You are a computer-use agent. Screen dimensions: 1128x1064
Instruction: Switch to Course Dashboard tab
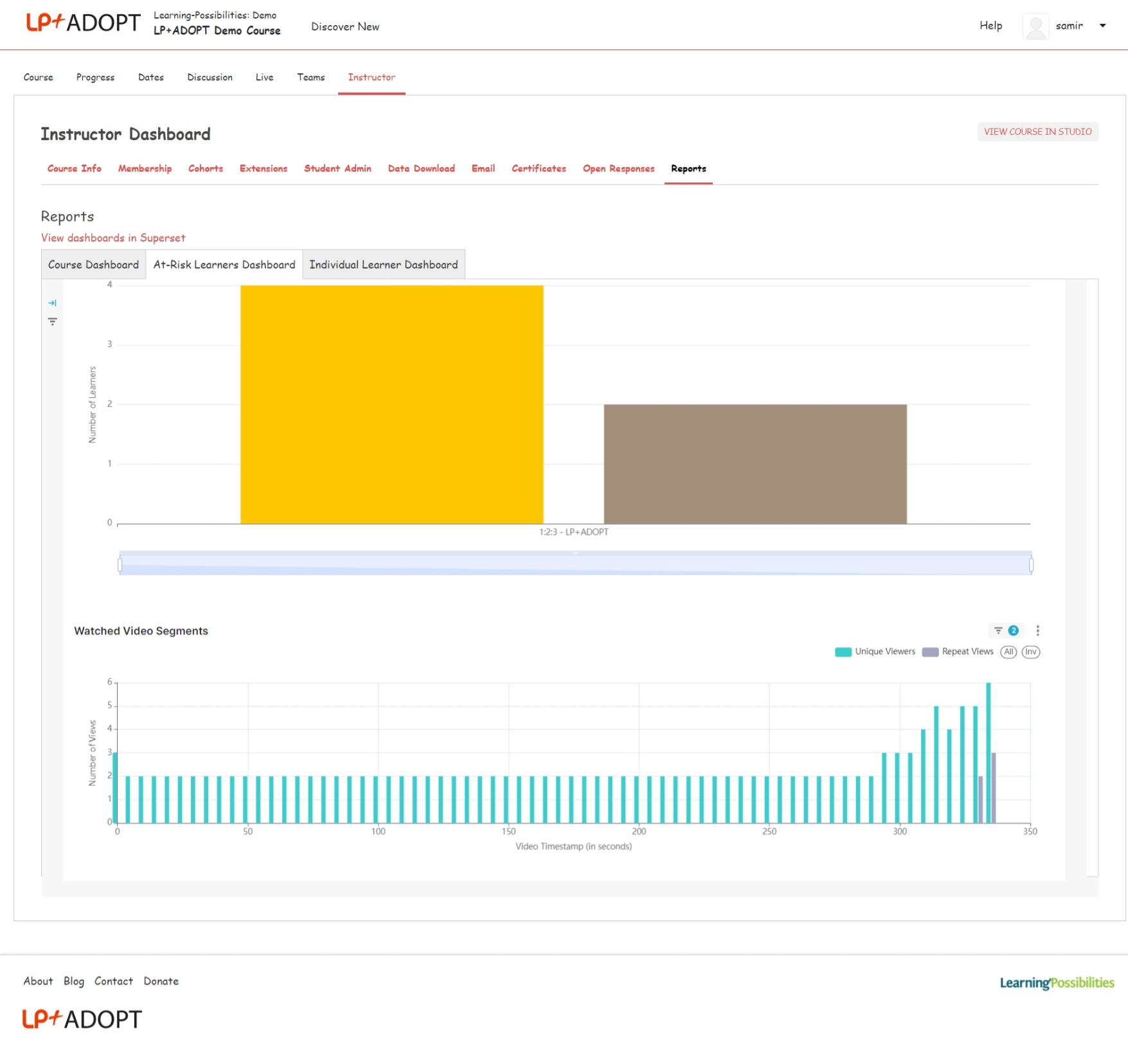pyautogui.click(x=94, y=265)
